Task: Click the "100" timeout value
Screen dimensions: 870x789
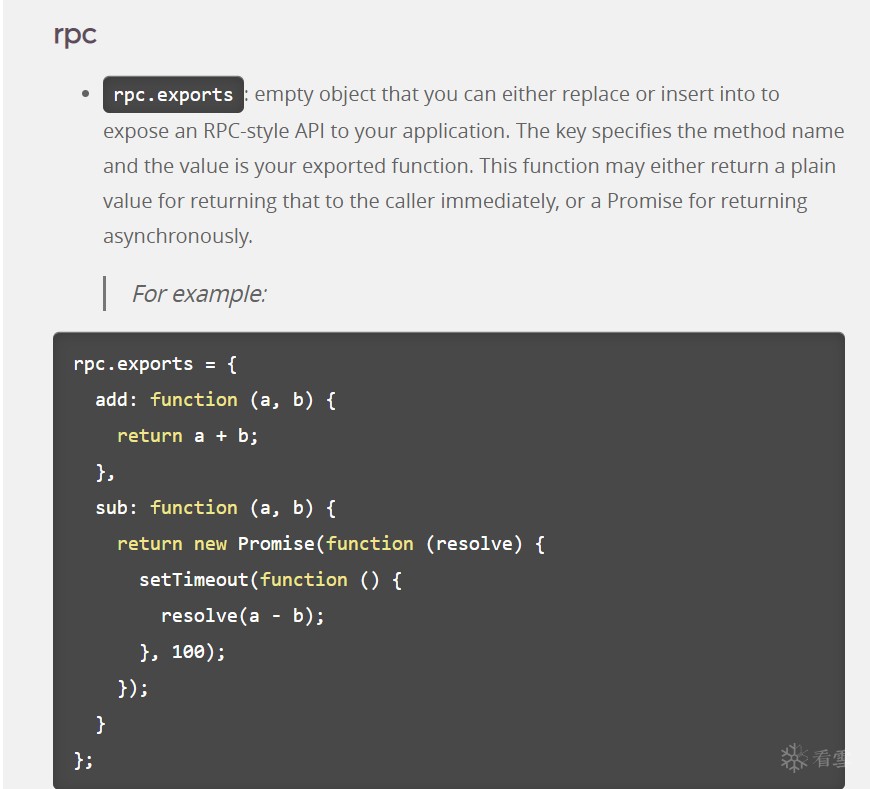Action: tap(188, 651)
